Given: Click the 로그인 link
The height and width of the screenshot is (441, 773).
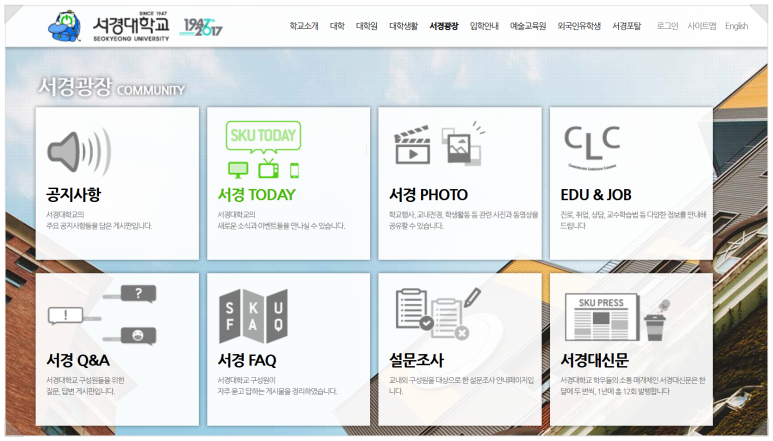Looking at the screenshot, I should 667,26.
